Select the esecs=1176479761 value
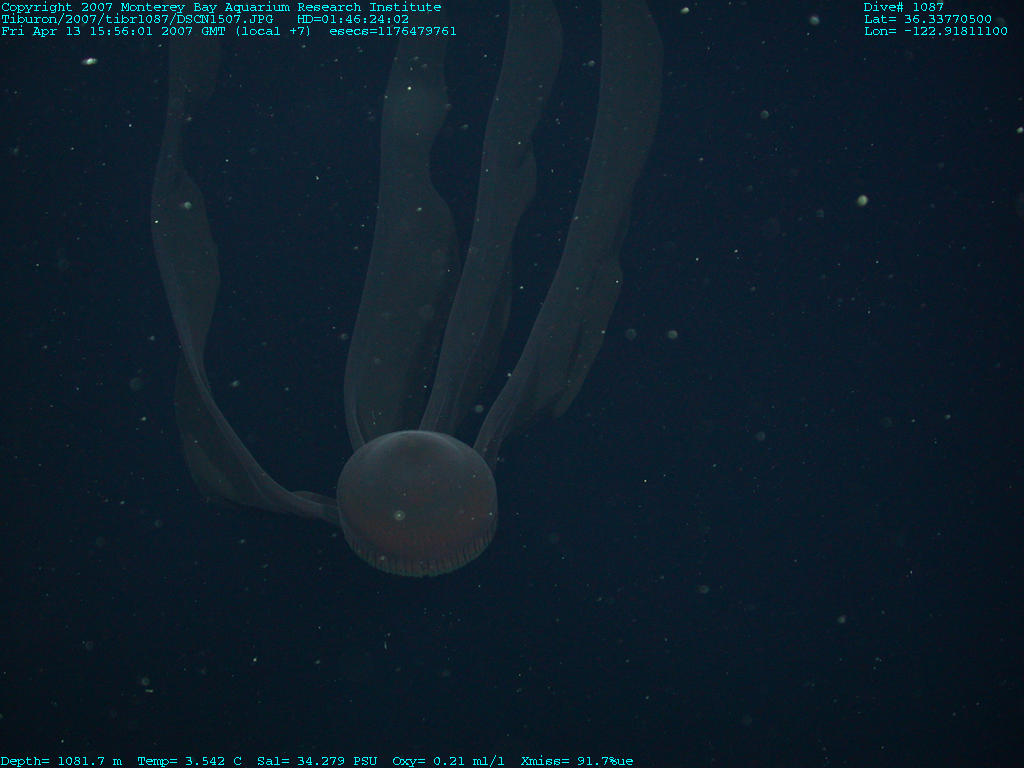This screenshot has width=1024, height=768. tap(393, 31)
